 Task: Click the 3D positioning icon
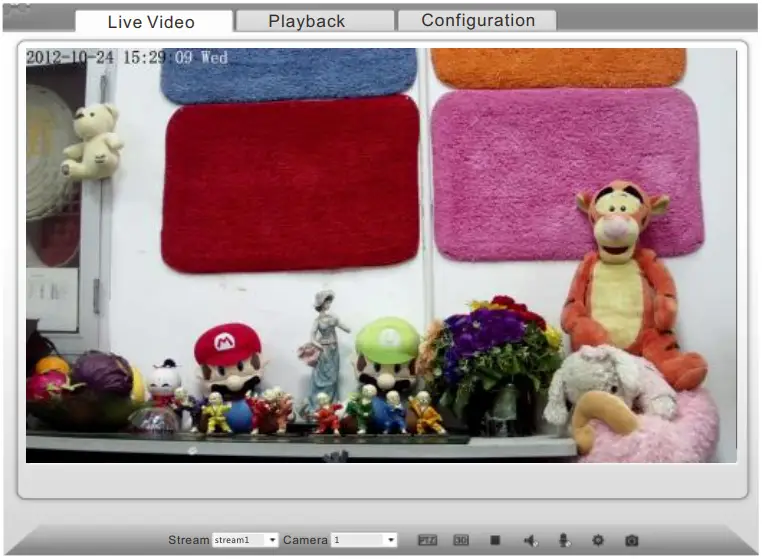461,541
